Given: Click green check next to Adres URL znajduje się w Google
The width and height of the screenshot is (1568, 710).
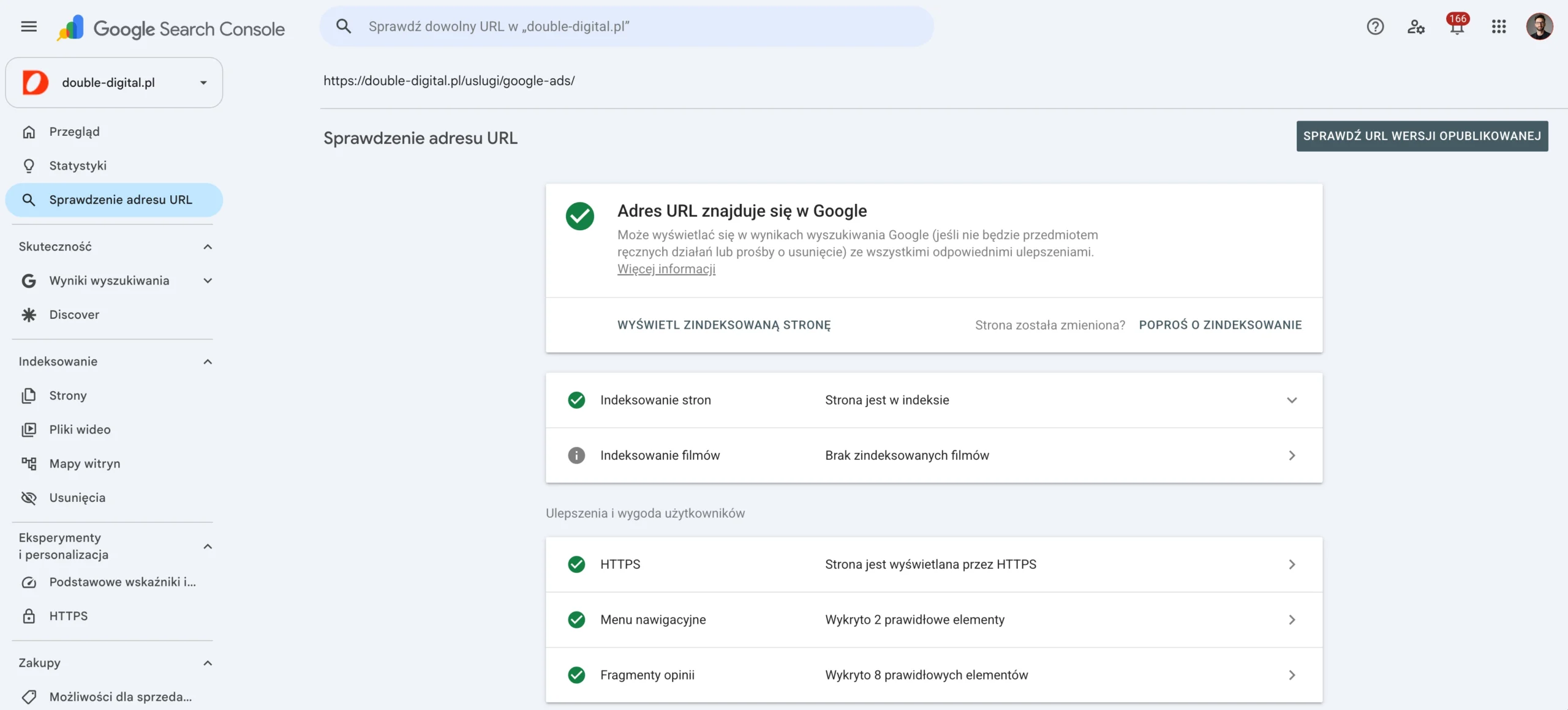Looking at the screenshot, I should [580, 216].
